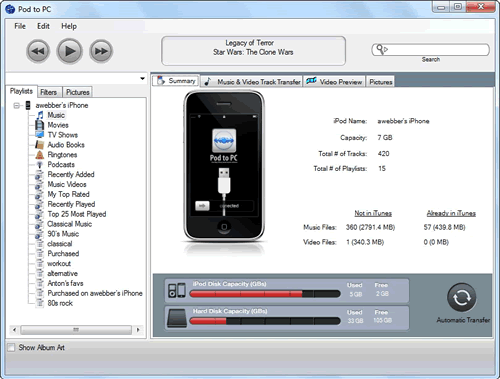The width and height of the screenshot is (500, 379).
Task: Click the Recently Added smart playlist icon
Action: (39, 175)
